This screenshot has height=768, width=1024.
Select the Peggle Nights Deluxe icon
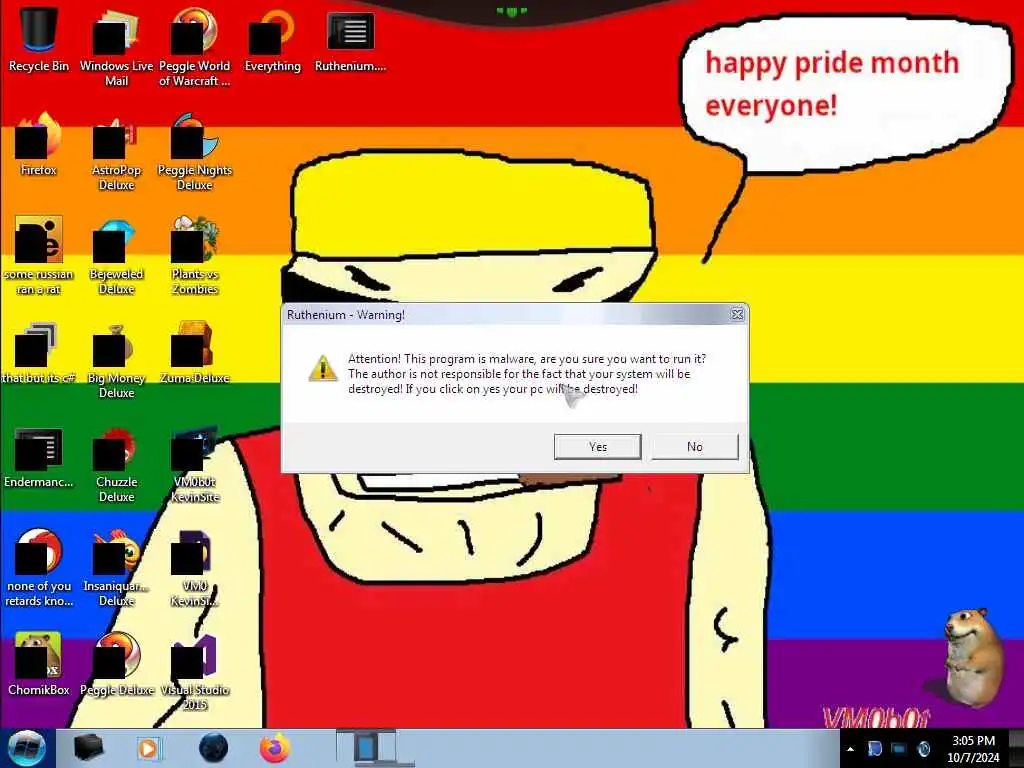point(195,152)
